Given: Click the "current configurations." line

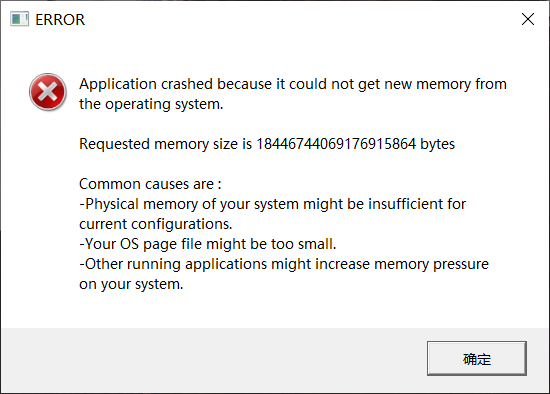Looking at the screenshot, I should 156,224.
